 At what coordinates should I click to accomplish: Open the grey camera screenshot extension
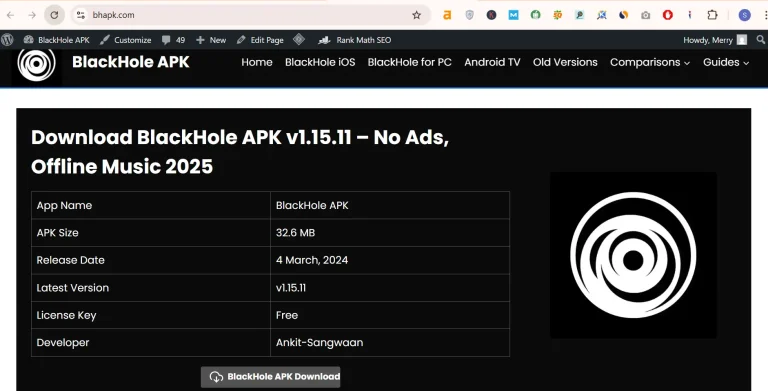pos(646,15)
